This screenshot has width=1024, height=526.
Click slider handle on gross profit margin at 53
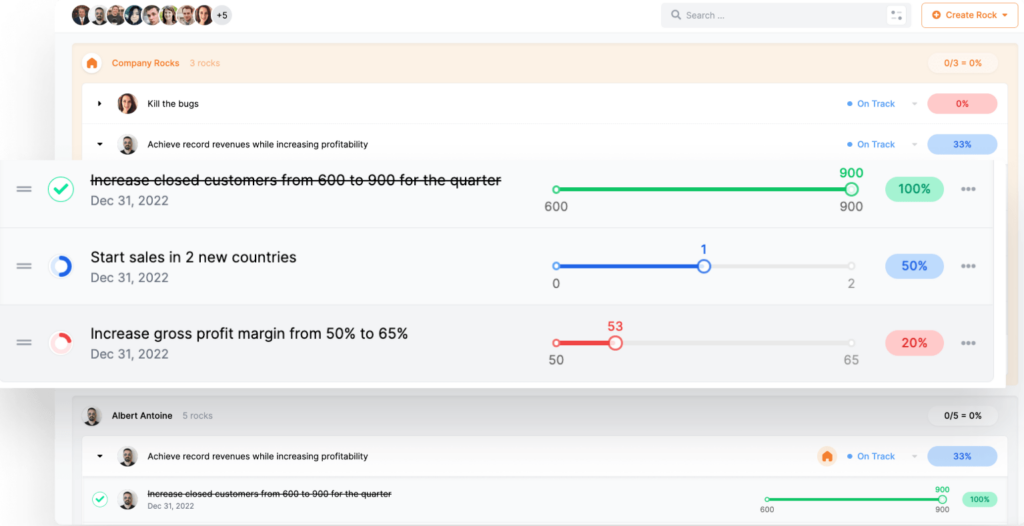(x=615, y=343)
